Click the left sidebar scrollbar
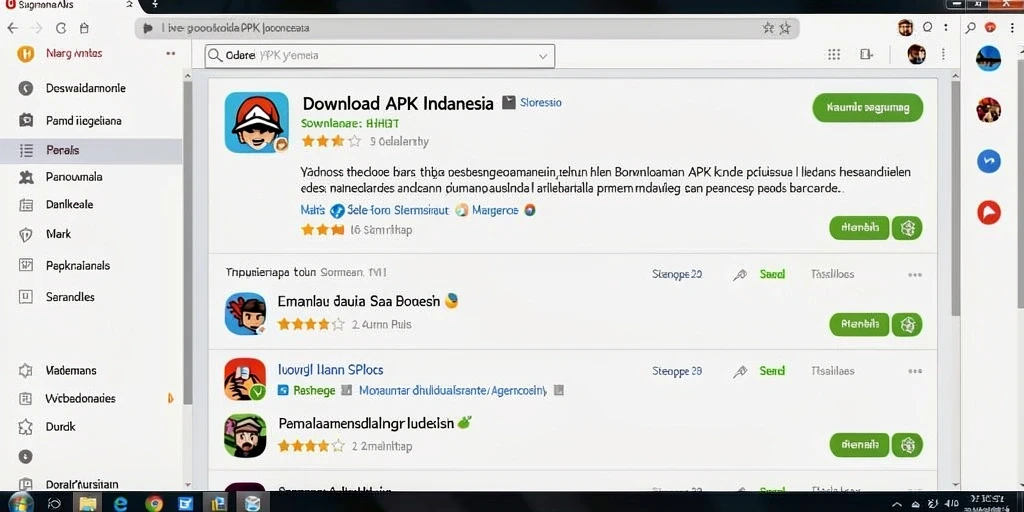 pyautogui.click(x=187, y=242)
